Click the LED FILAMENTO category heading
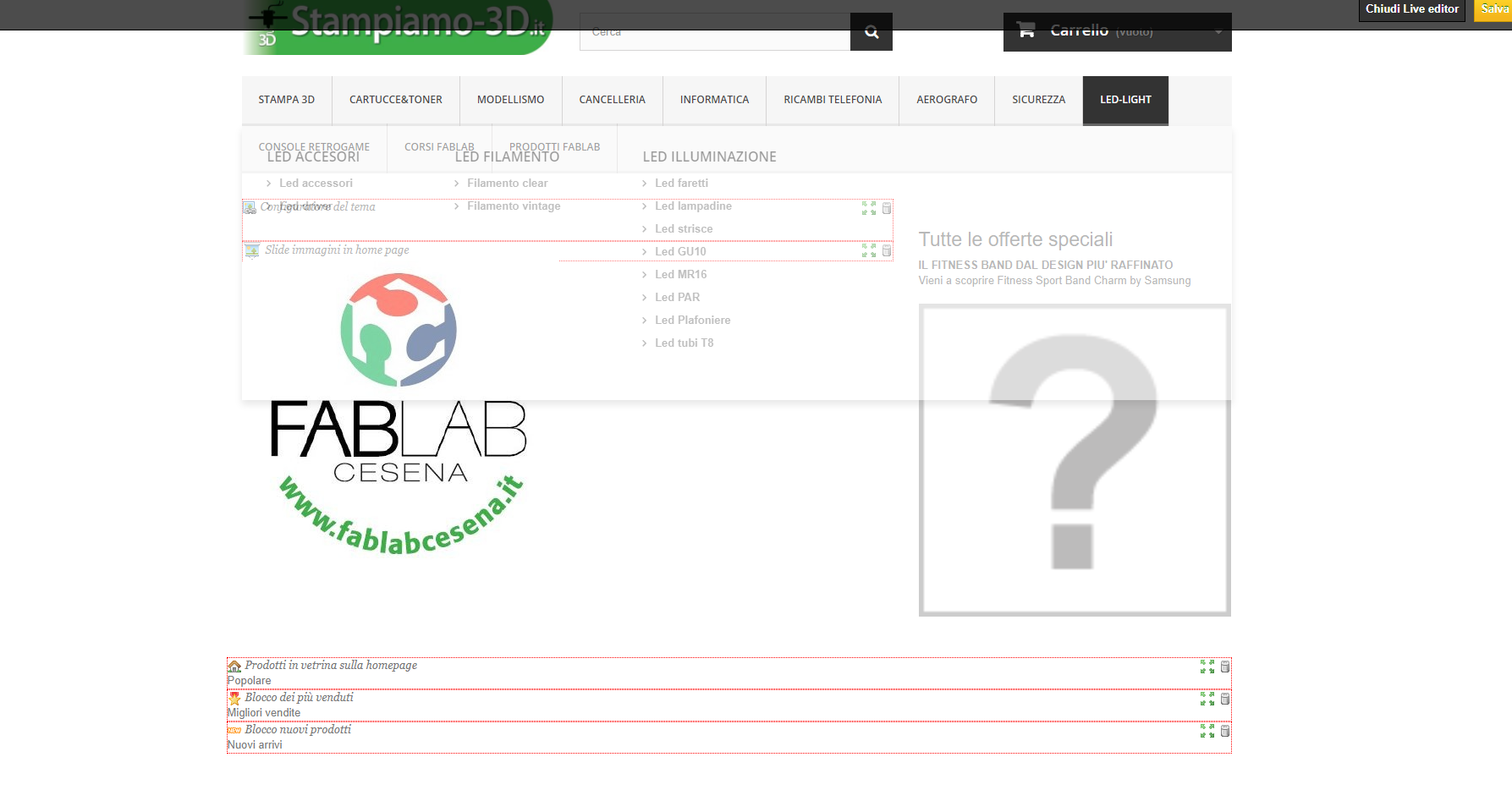Screen dimensions: 1512x790 507,157
